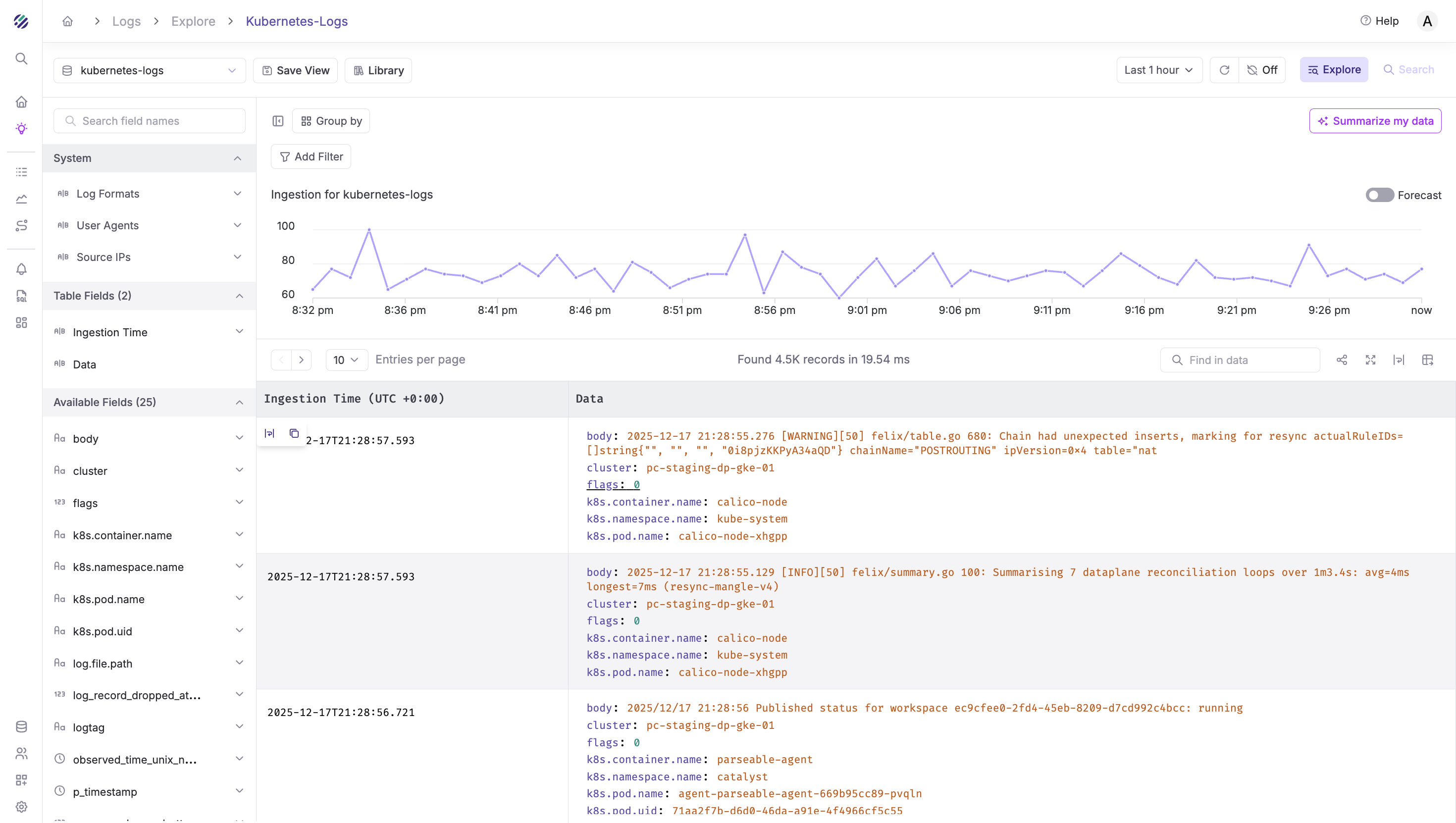The image size is (1456, 823).
Task: Copy the first log row icon
Action: (294, 434)
